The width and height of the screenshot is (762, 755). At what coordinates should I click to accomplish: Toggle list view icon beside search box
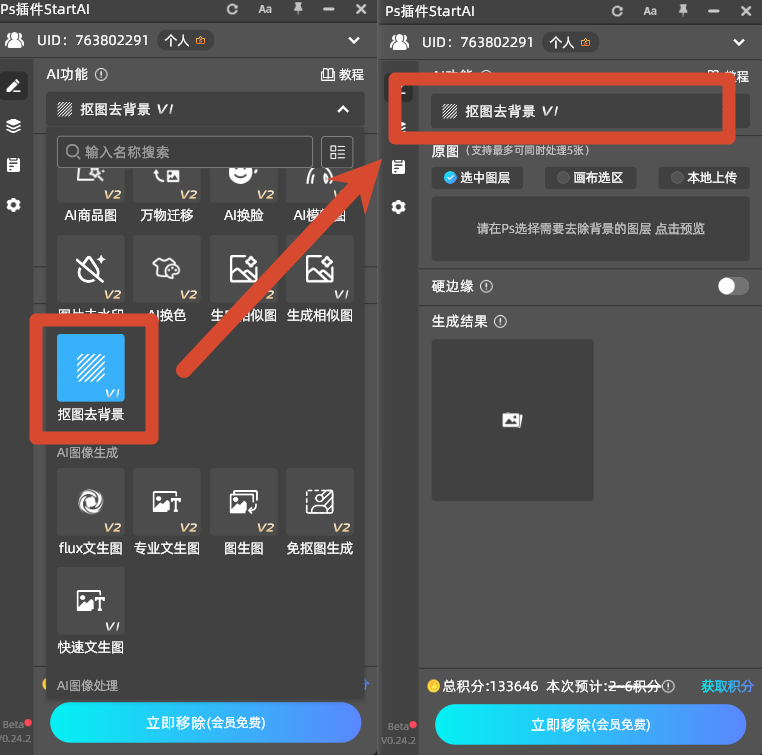click(337, 152)
